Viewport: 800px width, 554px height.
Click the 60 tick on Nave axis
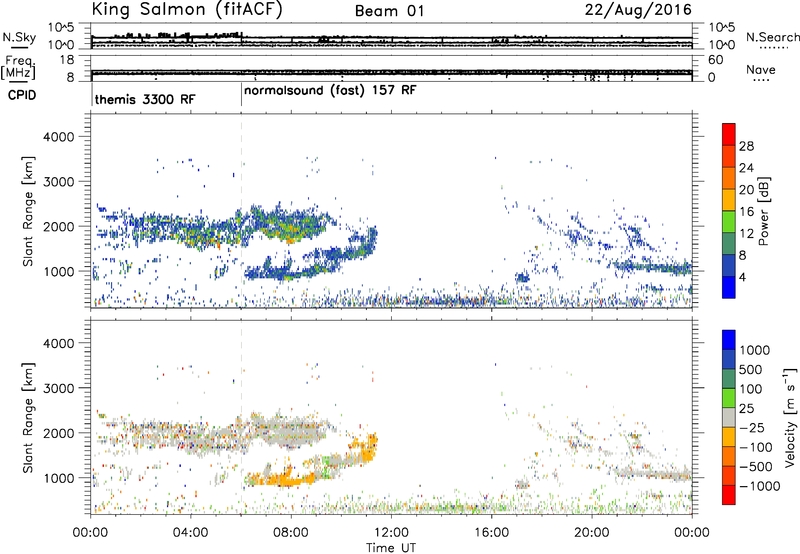715,60
